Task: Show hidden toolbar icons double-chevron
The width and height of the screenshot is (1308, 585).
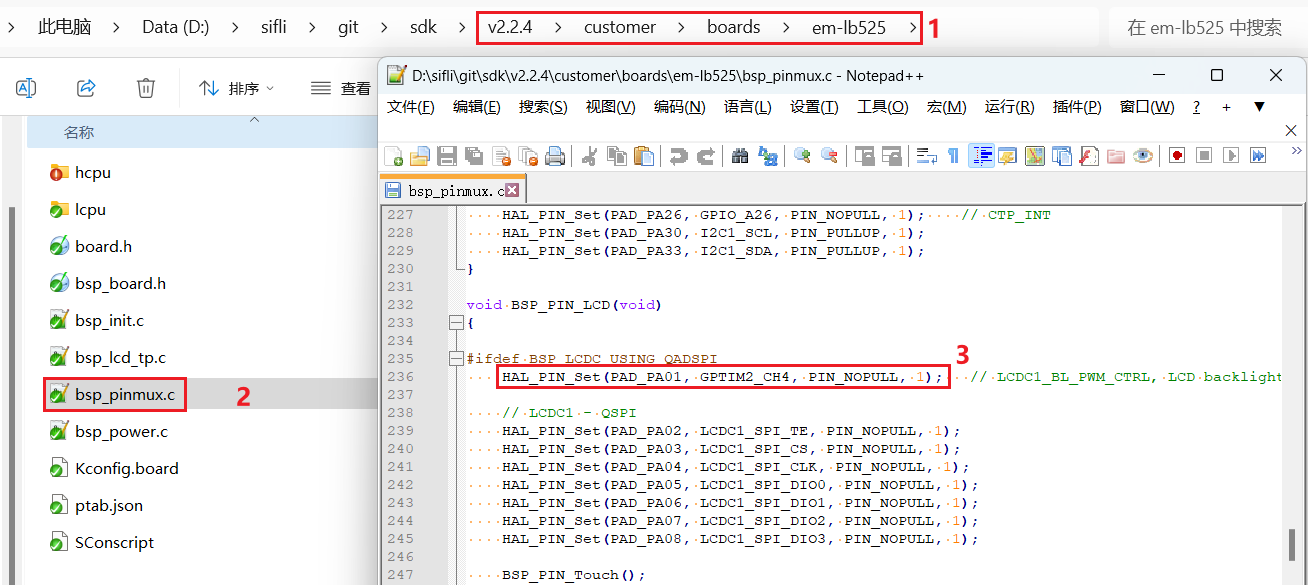Action: pyautogui.click(x=1296, y=151)
